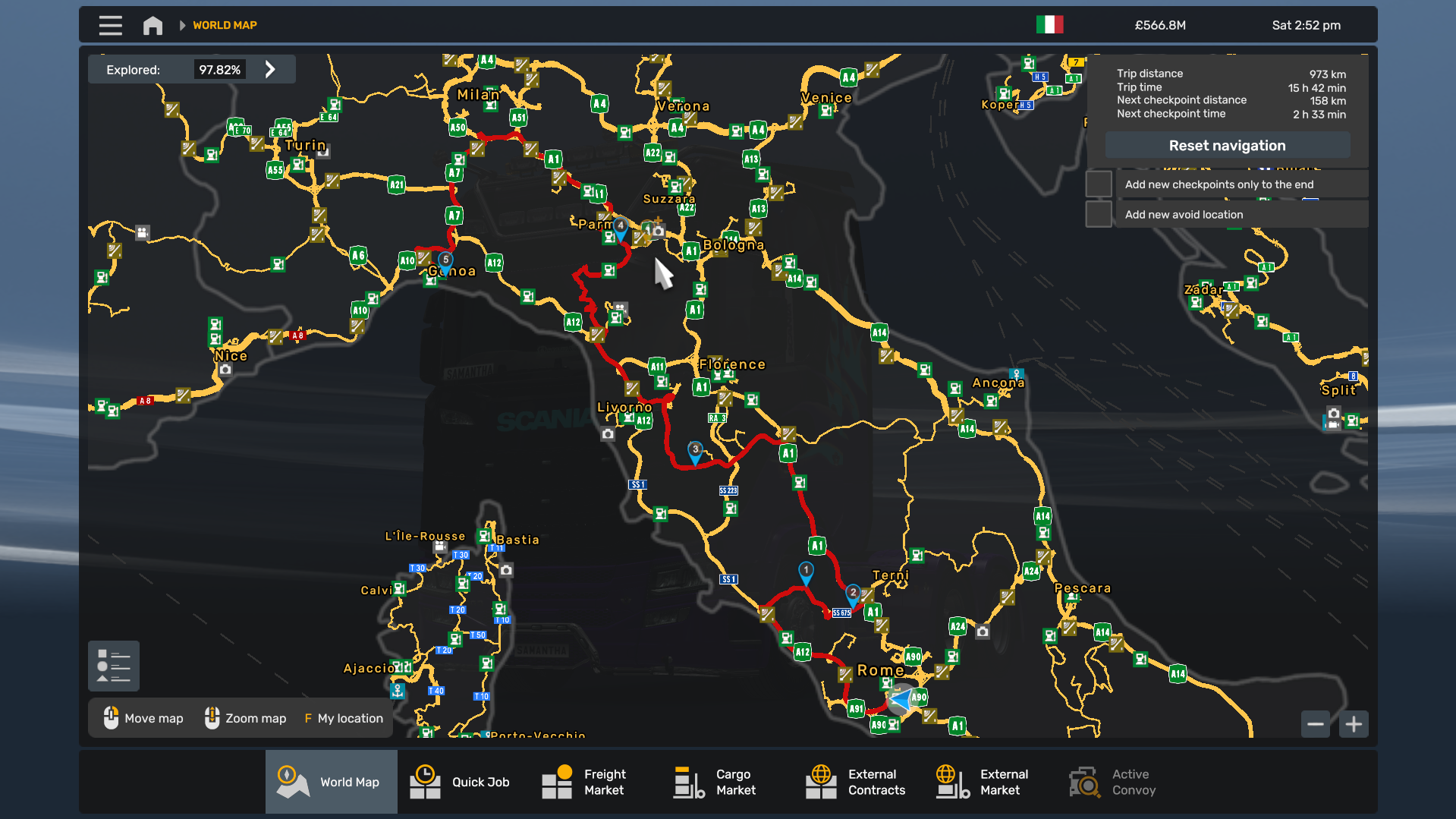Click the photo viewpoint icon near Livorno
This screenshot has height=819, width=1456.
pyautogui.click(x=608, y=434)
